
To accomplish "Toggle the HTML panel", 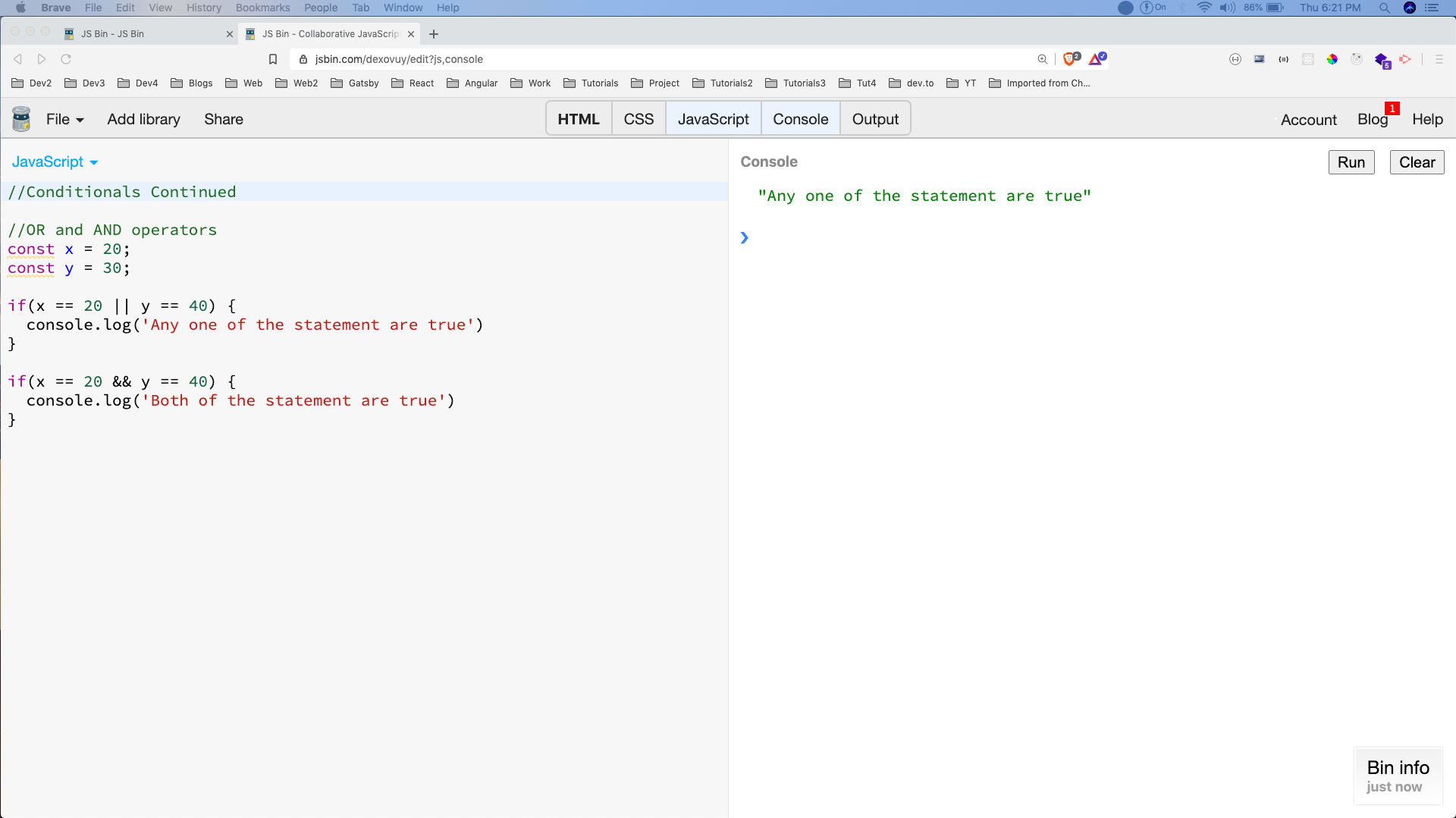I will 579,119.
